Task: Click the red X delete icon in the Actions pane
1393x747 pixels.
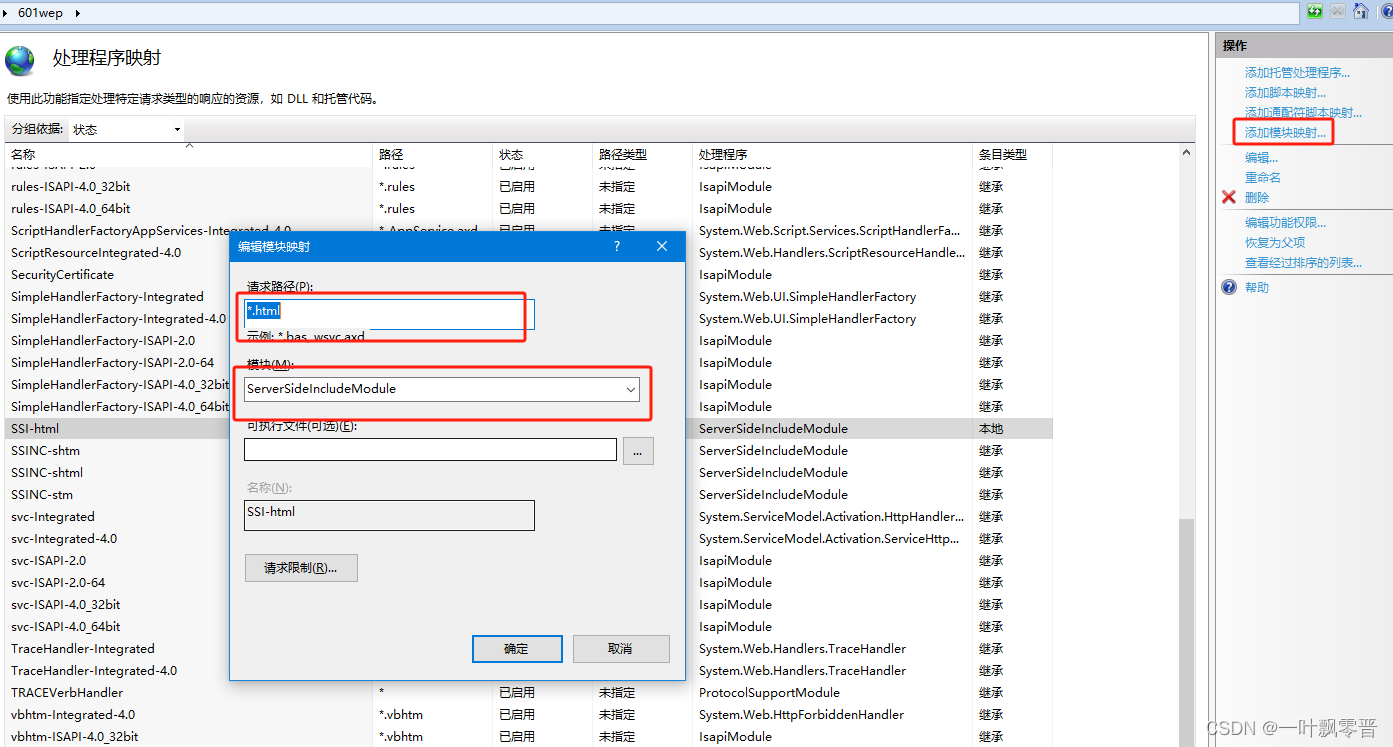Action: pyautogui.click(x=1229, y=197)
